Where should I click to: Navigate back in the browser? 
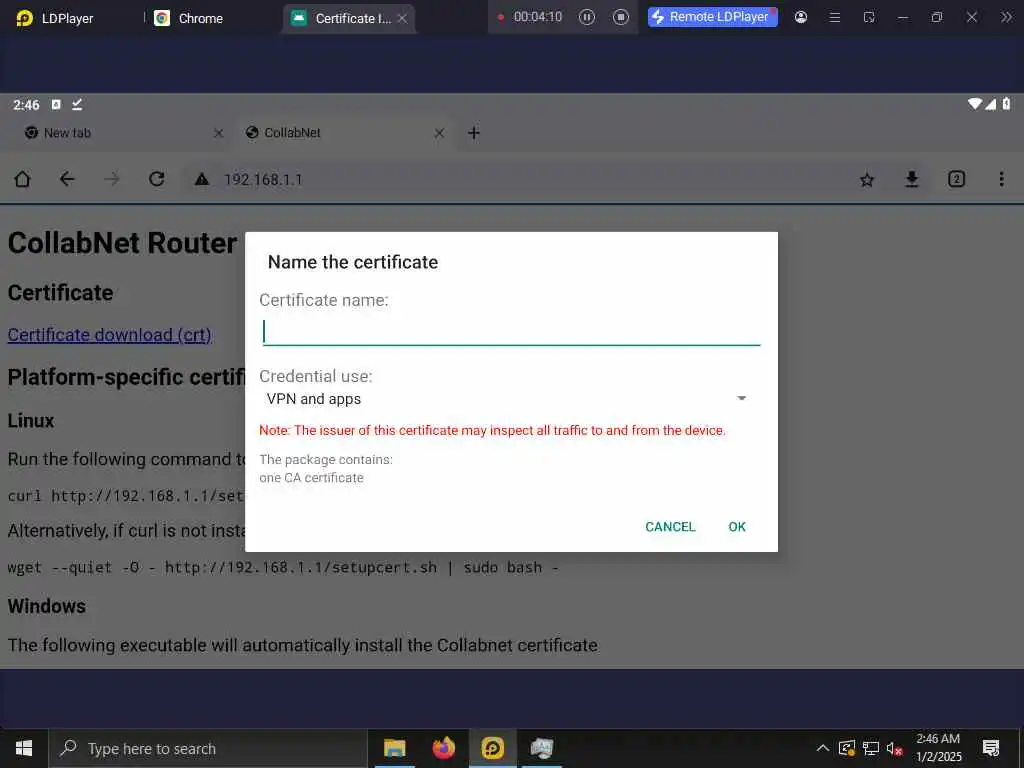point(67,179)
